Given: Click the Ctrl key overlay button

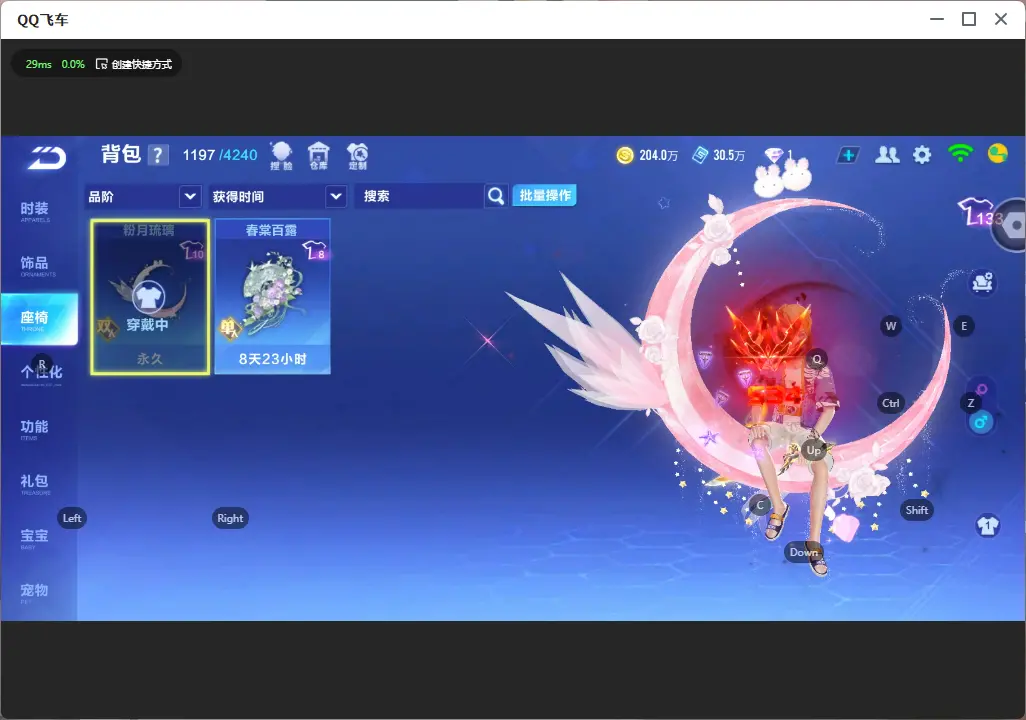Looking at the screenshot, I should [891, 403].
